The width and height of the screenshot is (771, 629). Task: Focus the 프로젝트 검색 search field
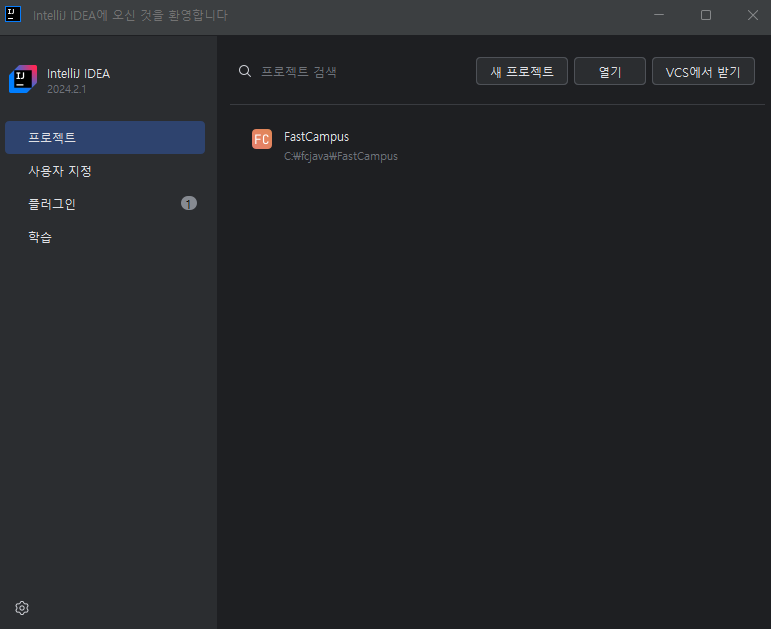tap(354, 71)
